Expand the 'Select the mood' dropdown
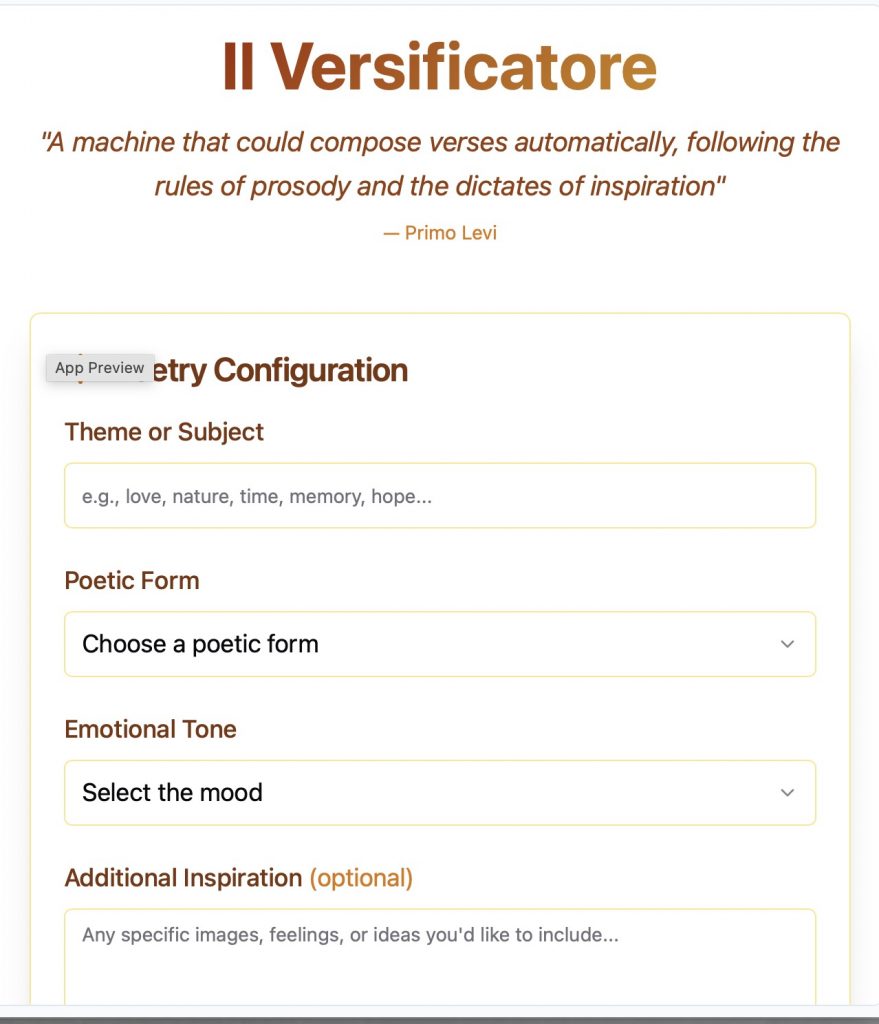This screenshot has height=1024, width=879. pos(440,793)
